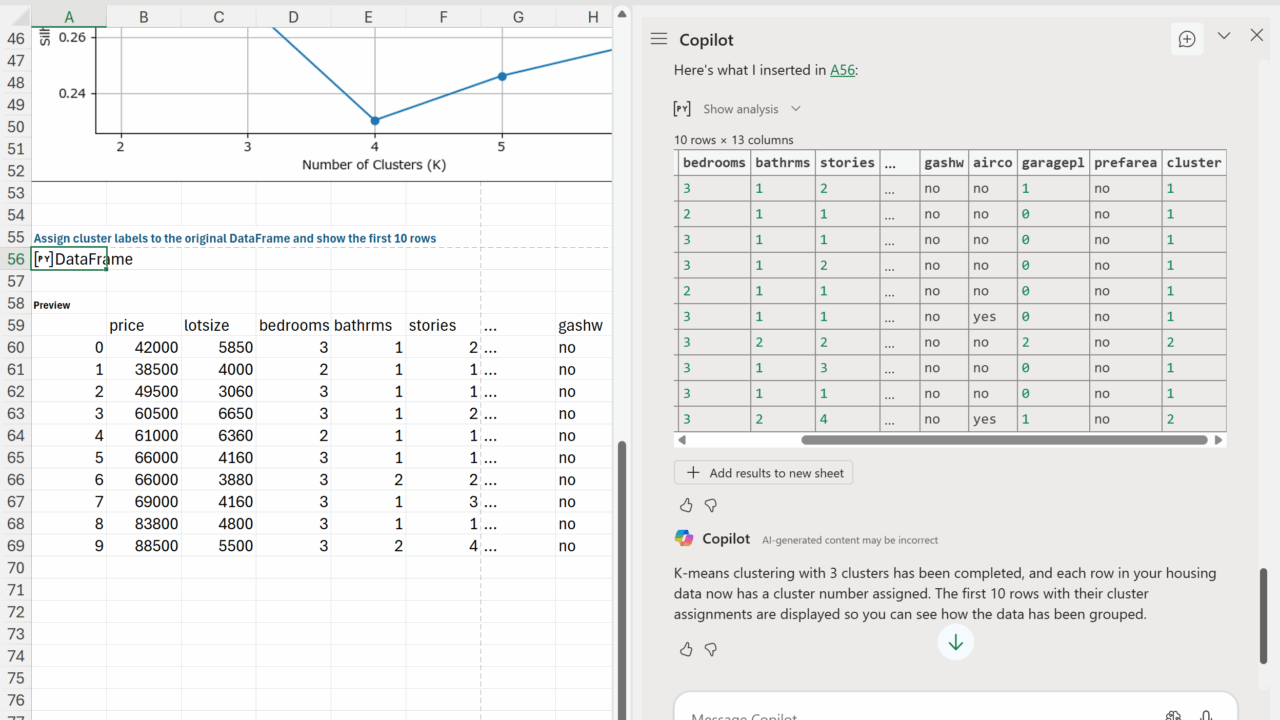This screenshot has height=720, width=1280.
Task: Select cell A56 containing DataFrame
Action: click(69, 259)
